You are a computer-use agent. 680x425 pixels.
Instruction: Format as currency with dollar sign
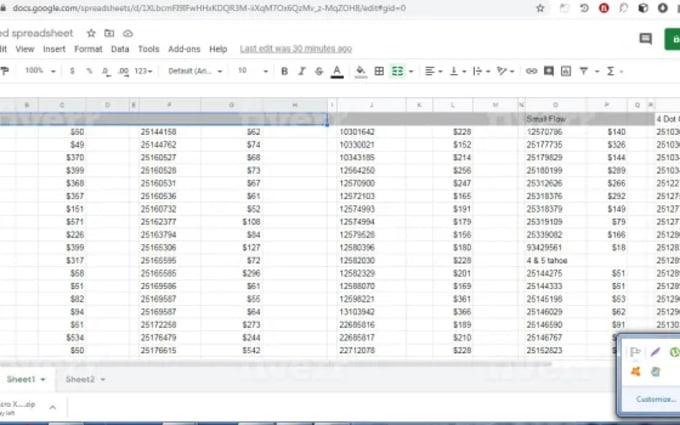(x=72, y=71)
